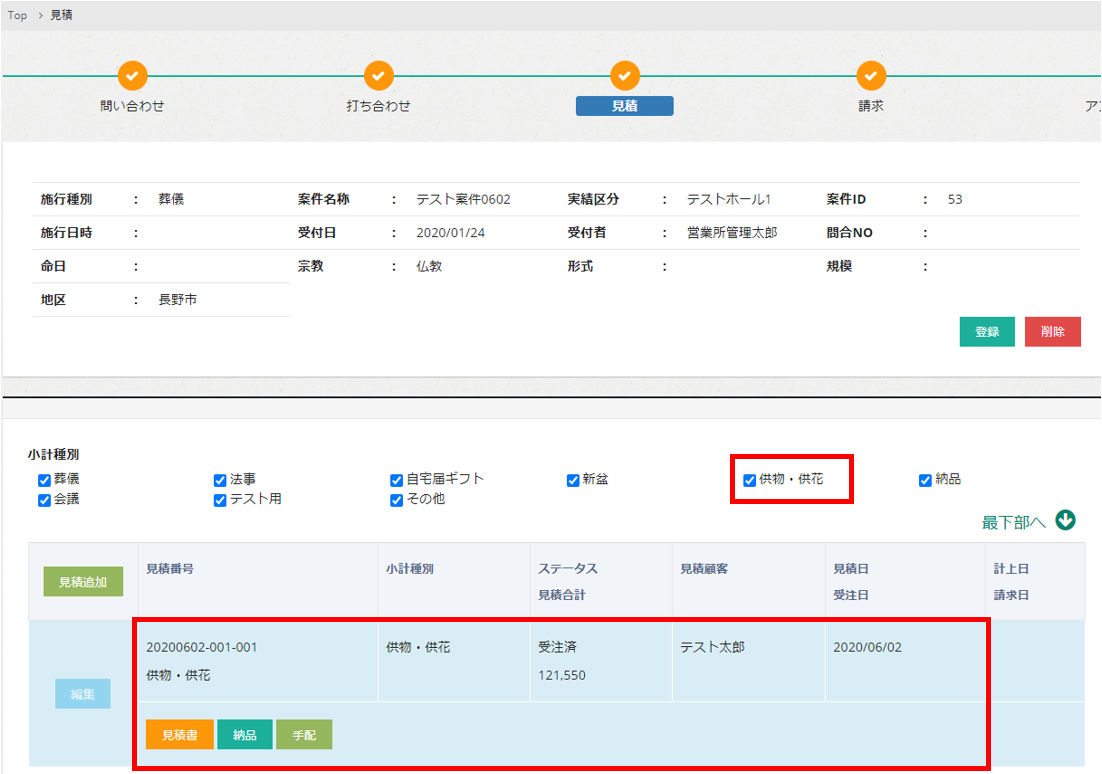Image resolution: width=1102 pixels, height=774 pixels.
Task: Click the 見積 step checkmark icon
Action: pyautogui.click(x=624, y=76)
